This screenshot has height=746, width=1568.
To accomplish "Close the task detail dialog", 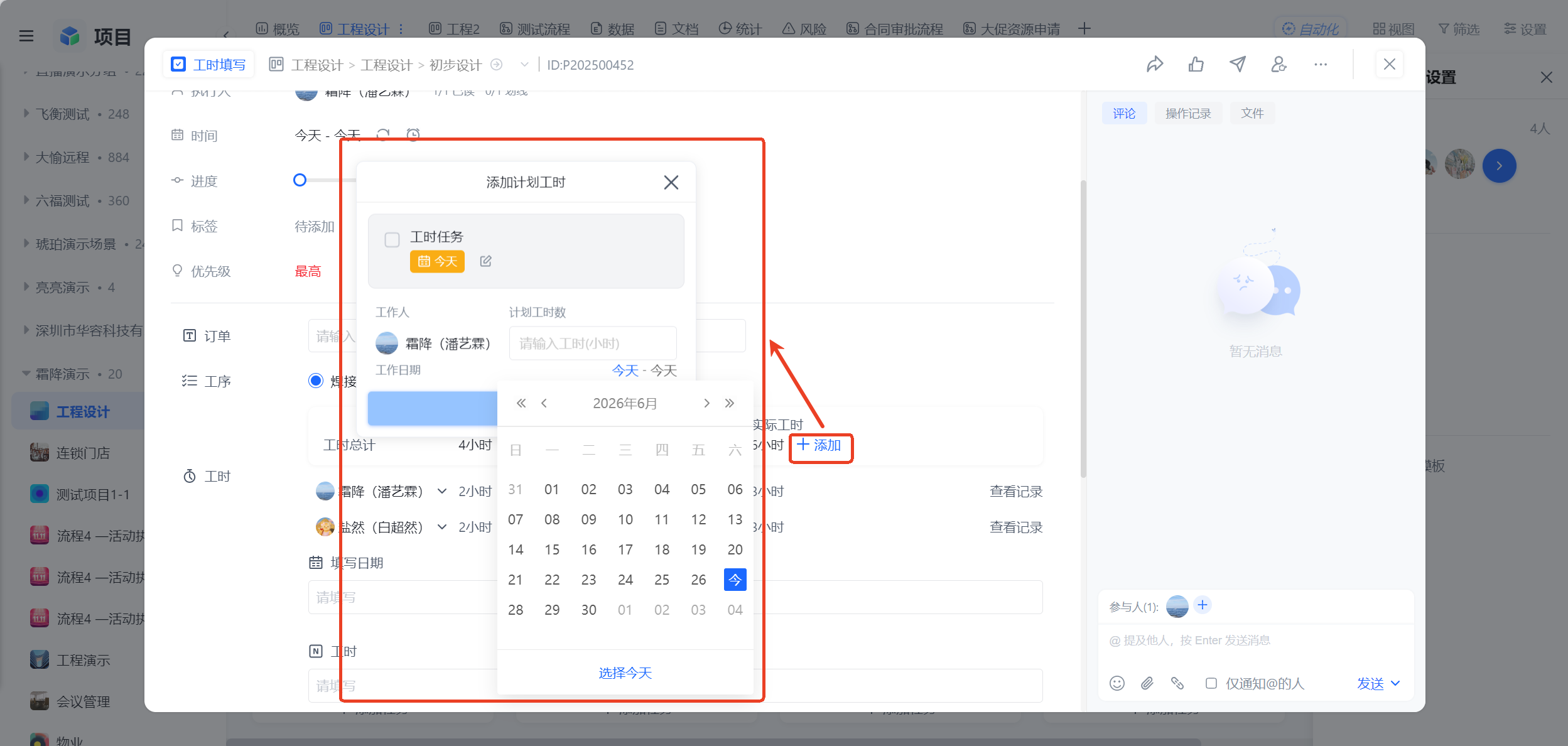I will coord(1390,64).
